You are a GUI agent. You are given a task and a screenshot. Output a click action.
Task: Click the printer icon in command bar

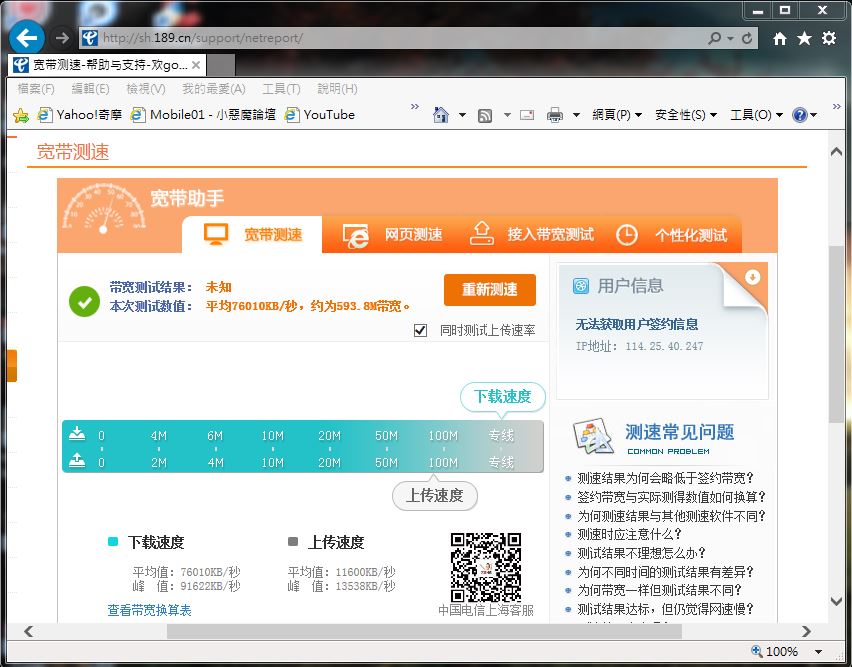(555, 115)
